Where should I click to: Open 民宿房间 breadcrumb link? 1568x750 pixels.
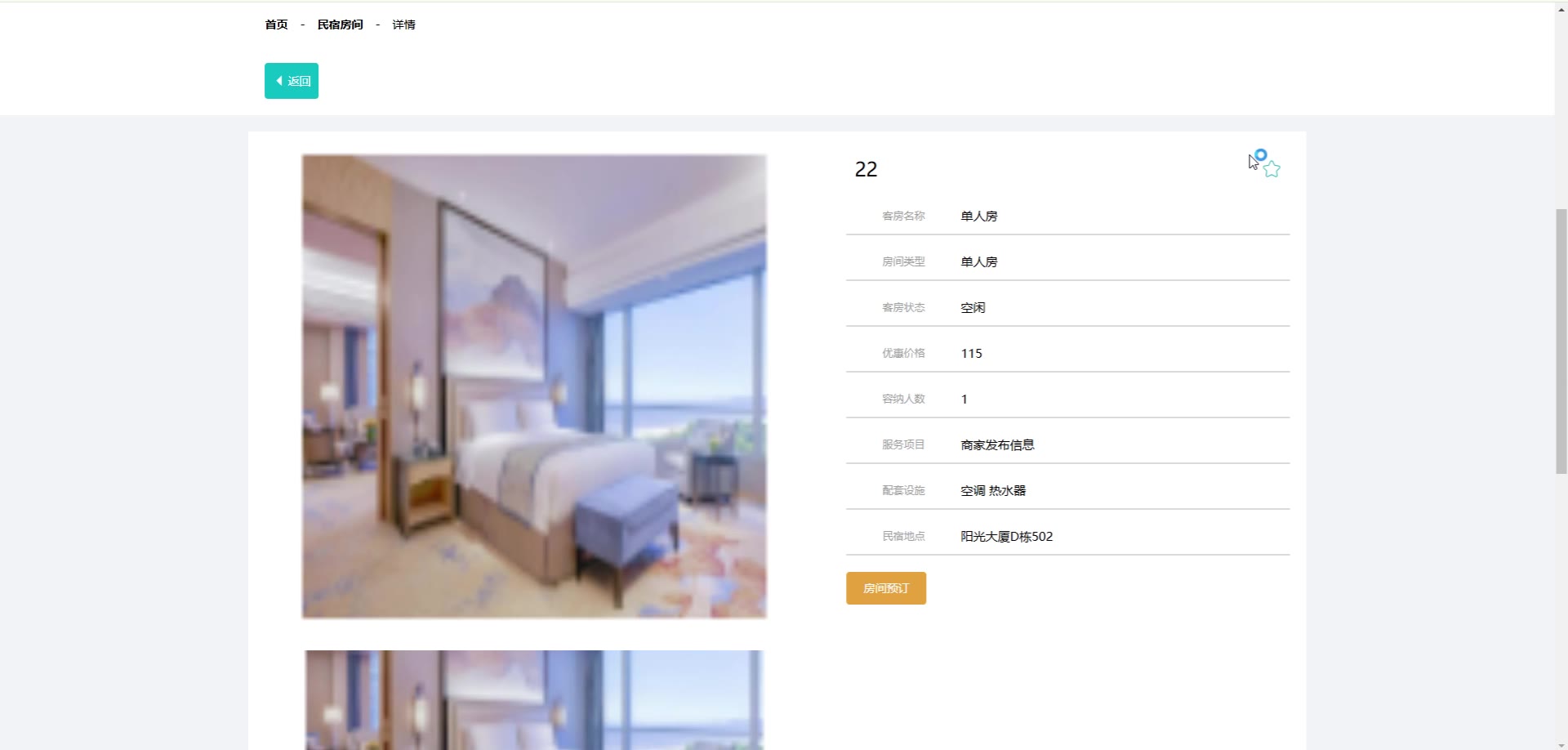point(340,25)
